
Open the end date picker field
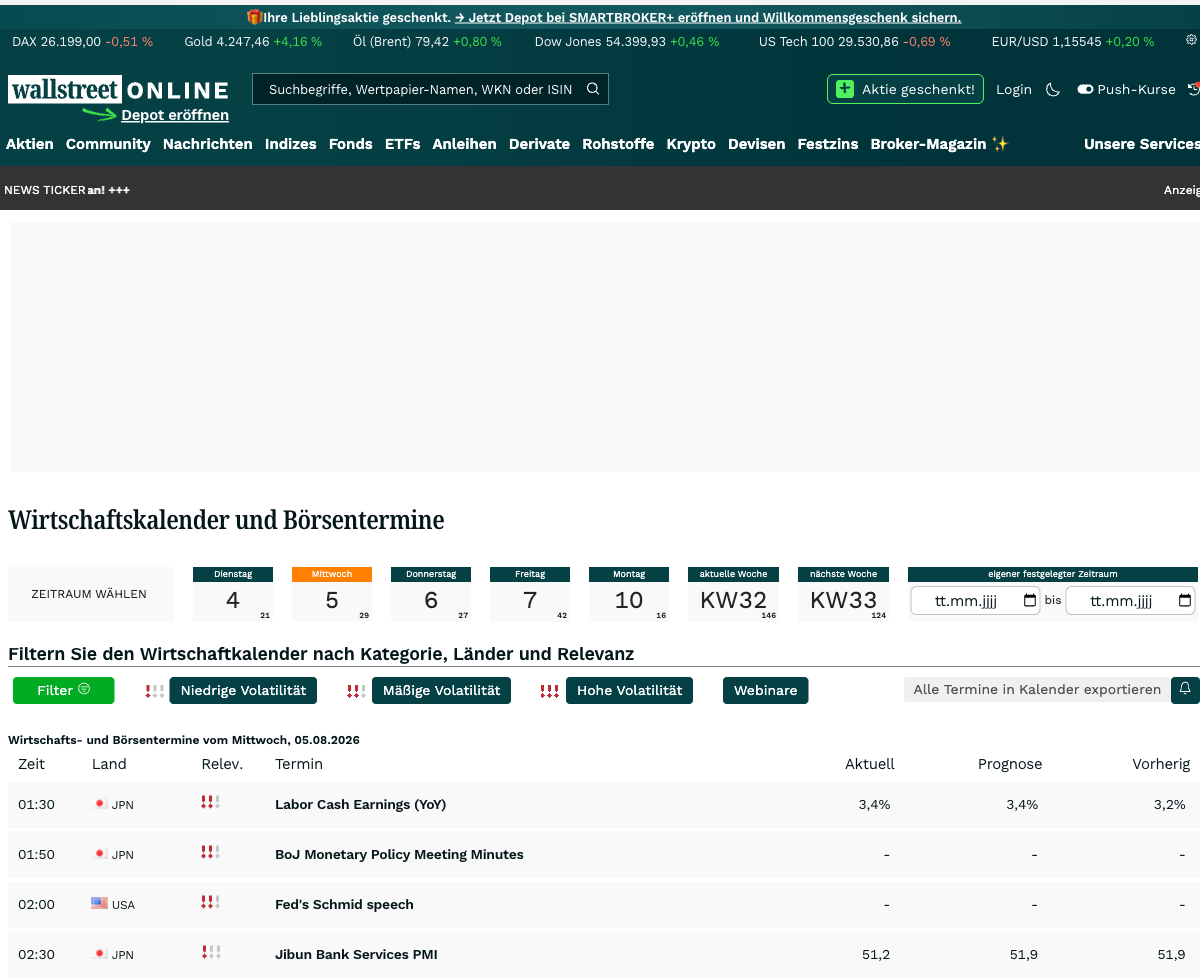[x=1131, y=601]
